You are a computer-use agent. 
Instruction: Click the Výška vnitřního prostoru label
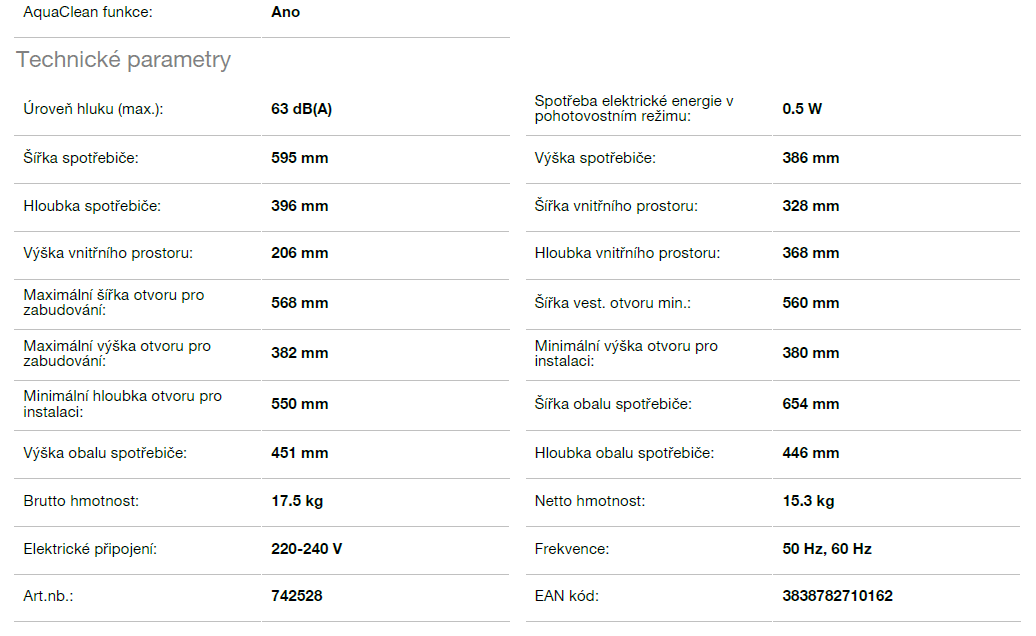tap(108, 253)
